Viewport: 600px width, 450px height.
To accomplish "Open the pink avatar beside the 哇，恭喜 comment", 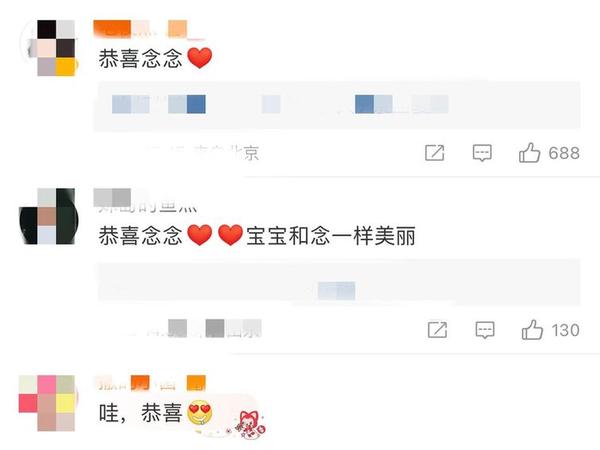I will coord(48,403).
